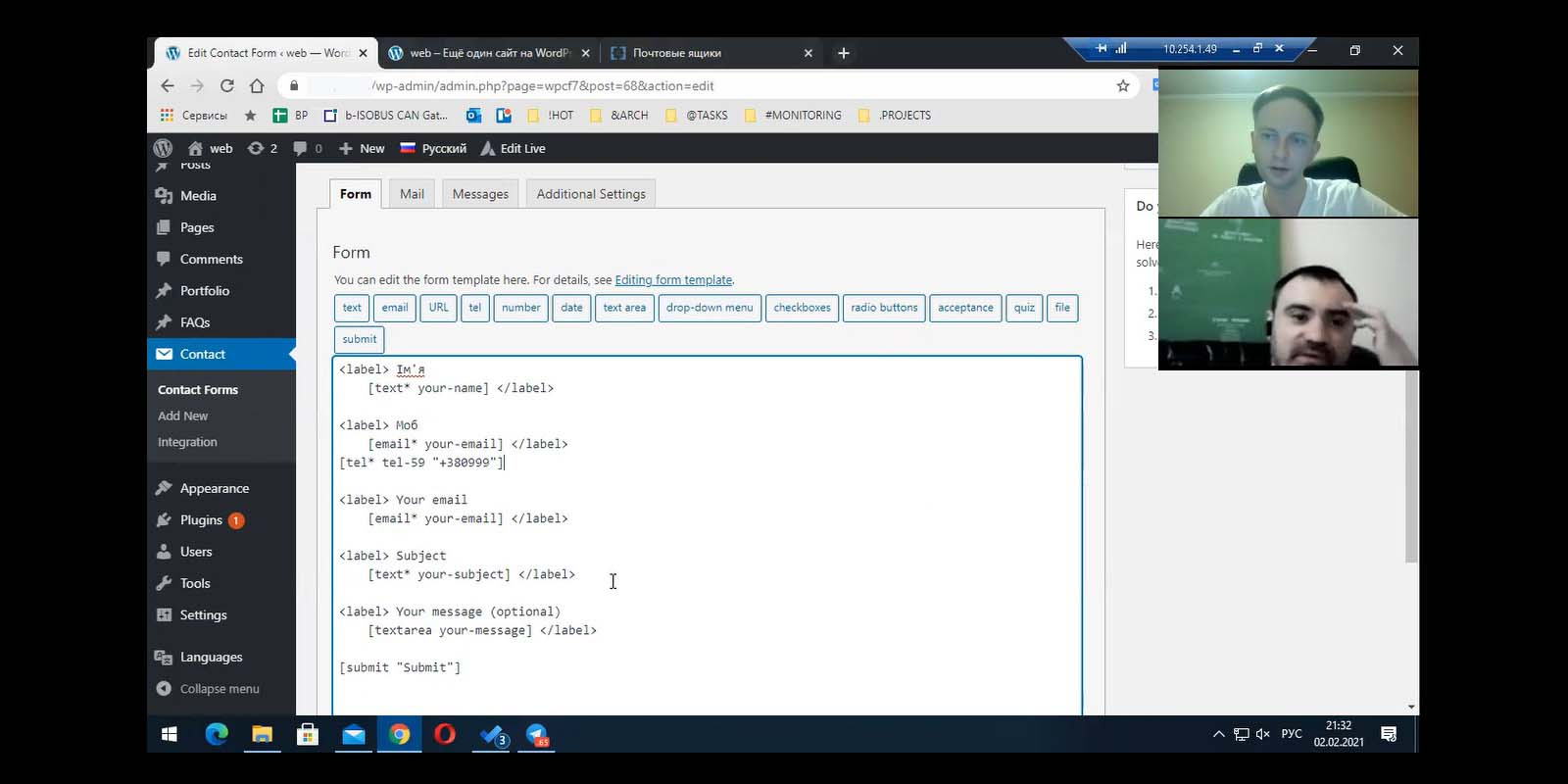The width and height of the screenshot is (1568, 784).
Task: Open the Telegram icon in the taskbar
Action: (x=537, y=734)
